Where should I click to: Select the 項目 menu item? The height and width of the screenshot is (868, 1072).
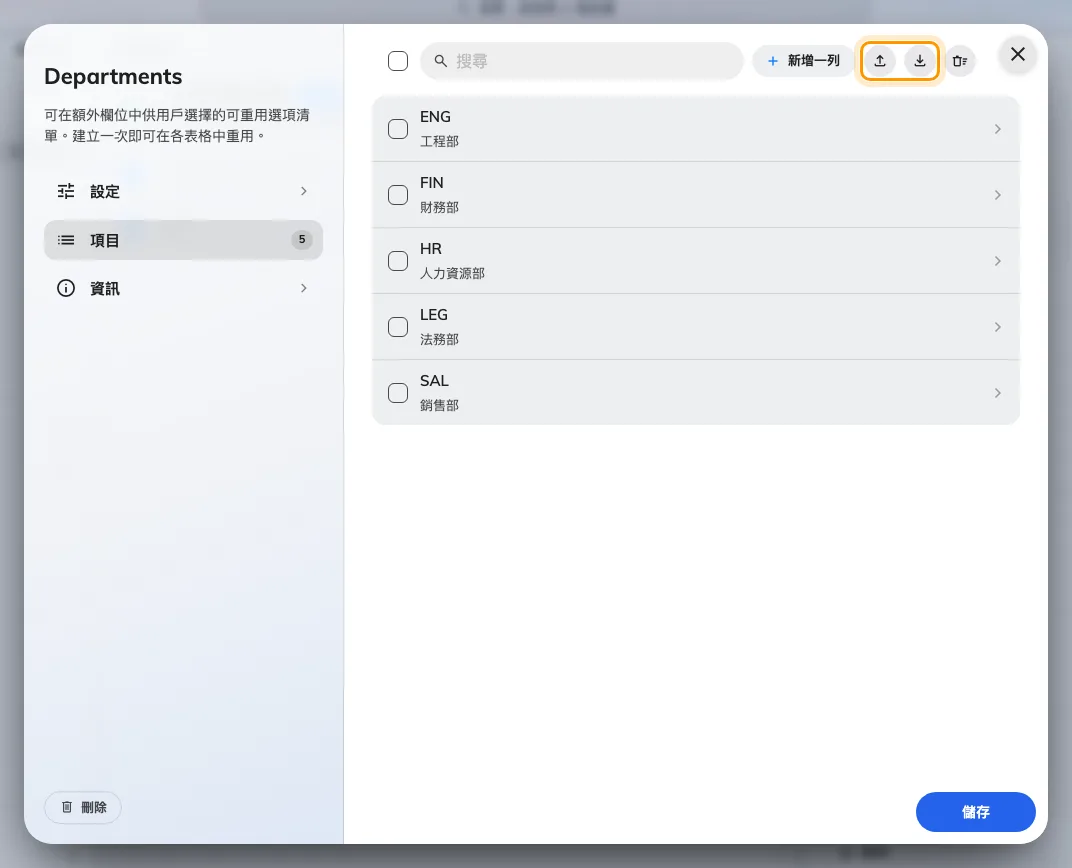click(183, 240)
